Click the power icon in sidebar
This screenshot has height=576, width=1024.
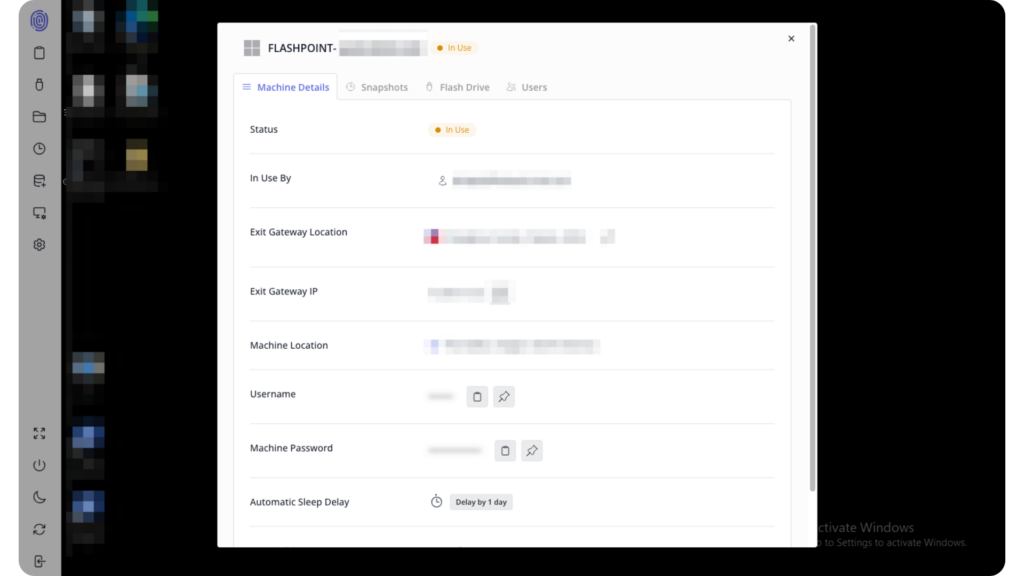[39, 466]
